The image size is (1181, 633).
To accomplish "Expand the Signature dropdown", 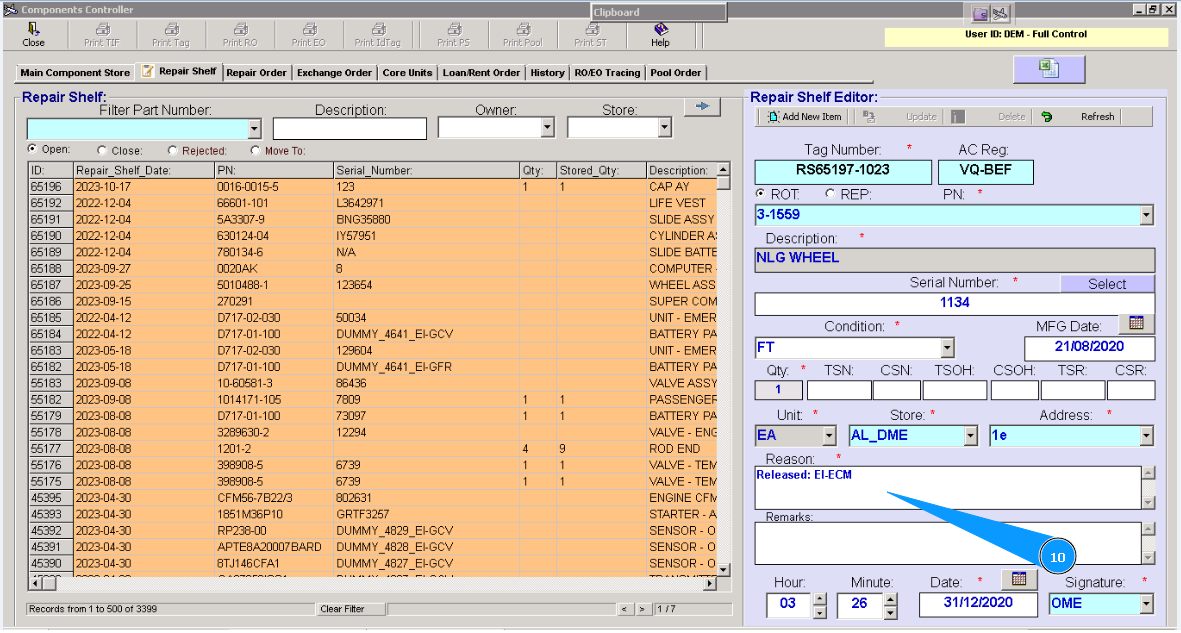I will point(1146,604).
